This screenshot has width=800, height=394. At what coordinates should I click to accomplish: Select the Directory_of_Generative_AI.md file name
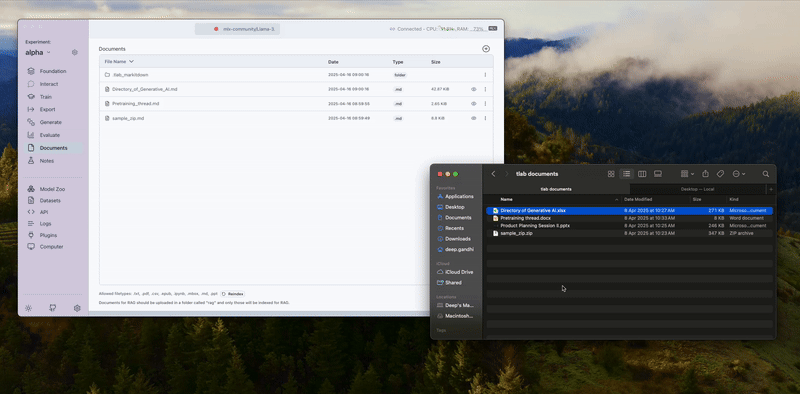point(145,89)
